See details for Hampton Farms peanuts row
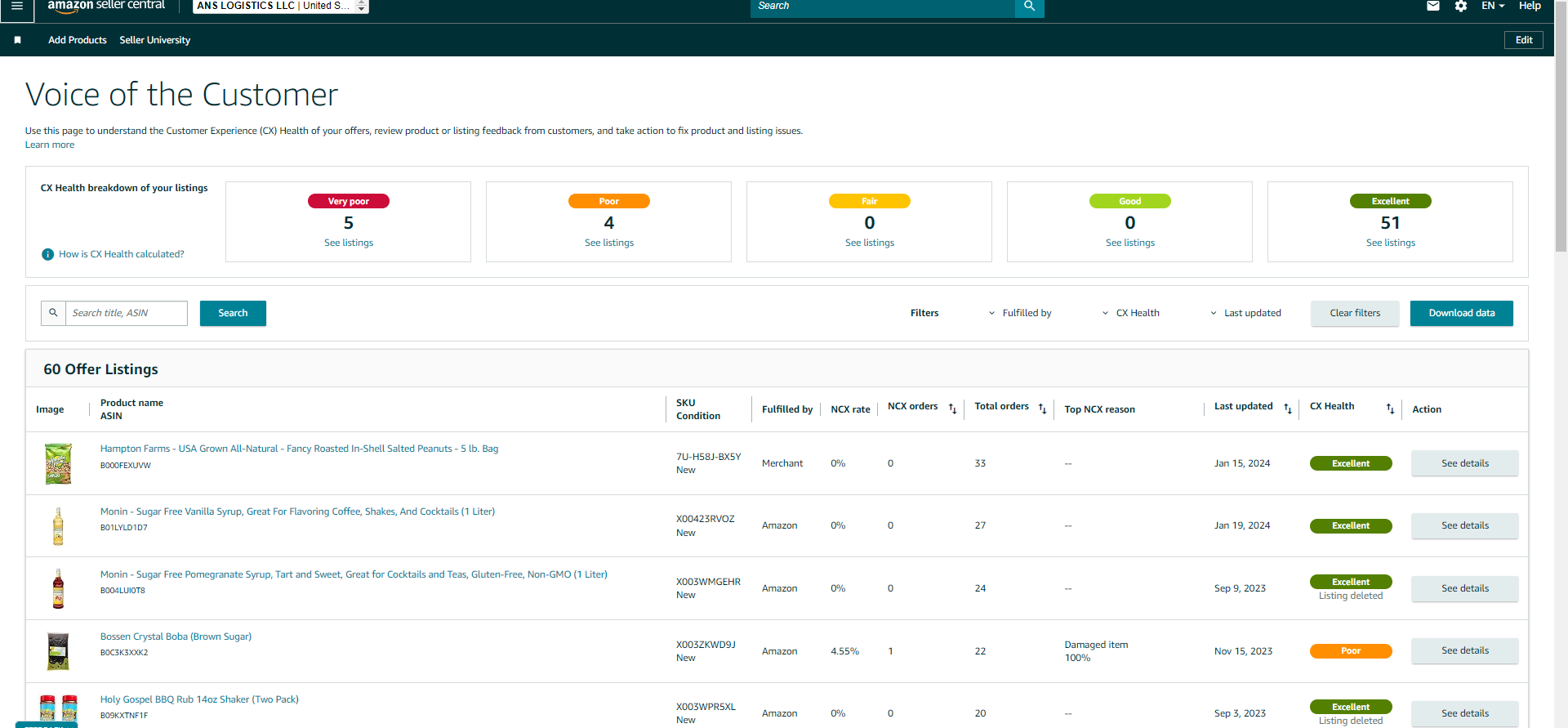Image resolution: width=1568 pixels, height=728 pixels. (1465, 463)
